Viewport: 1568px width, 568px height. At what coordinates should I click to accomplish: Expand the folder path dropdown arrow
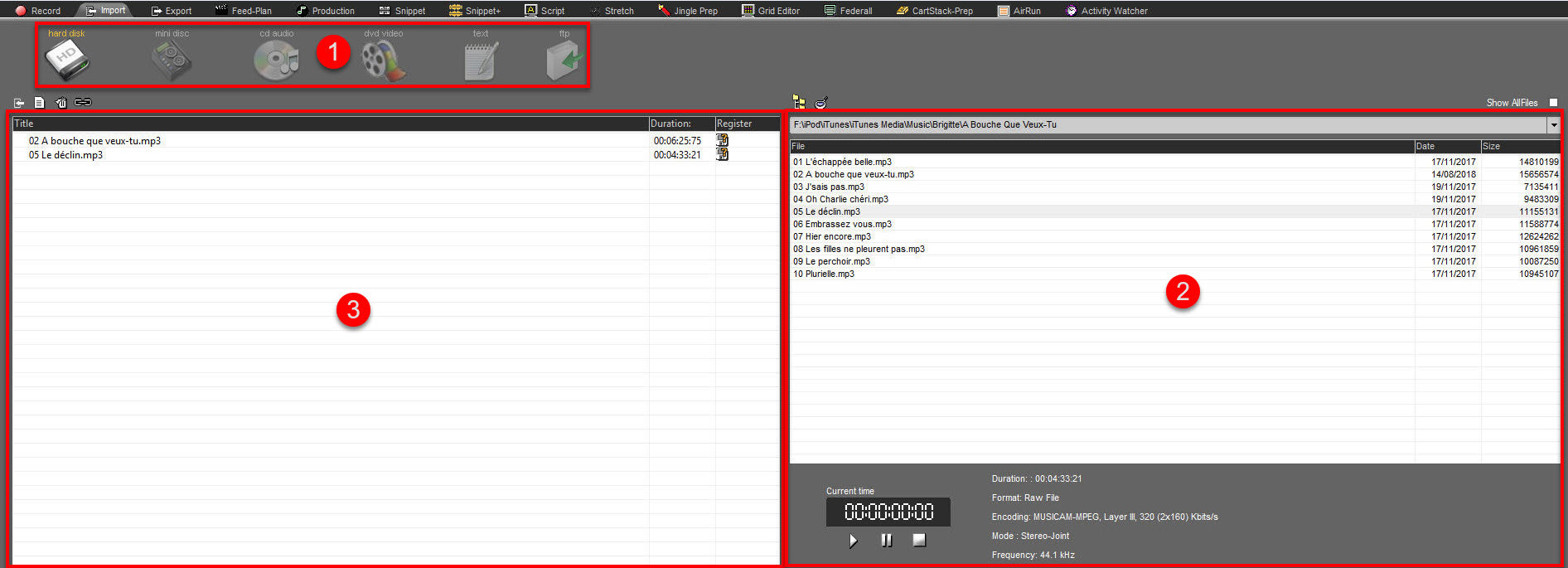pyautogui.click(x=1553, y=125)
